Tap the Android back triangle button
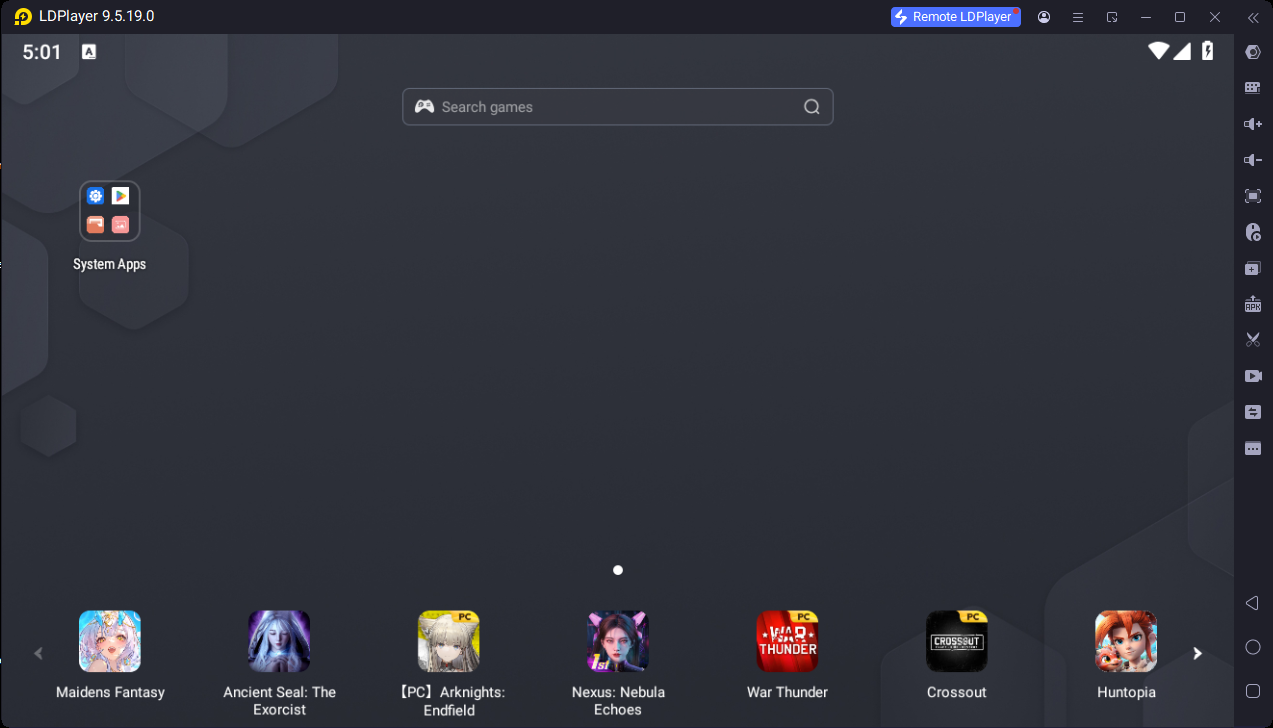 1252,603
